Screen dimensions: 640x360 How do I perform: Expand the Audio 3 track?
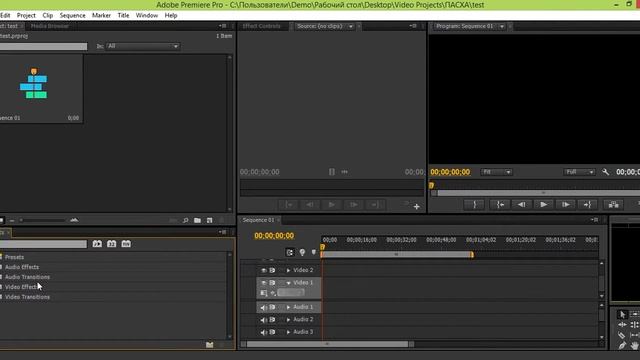[289, 332]
